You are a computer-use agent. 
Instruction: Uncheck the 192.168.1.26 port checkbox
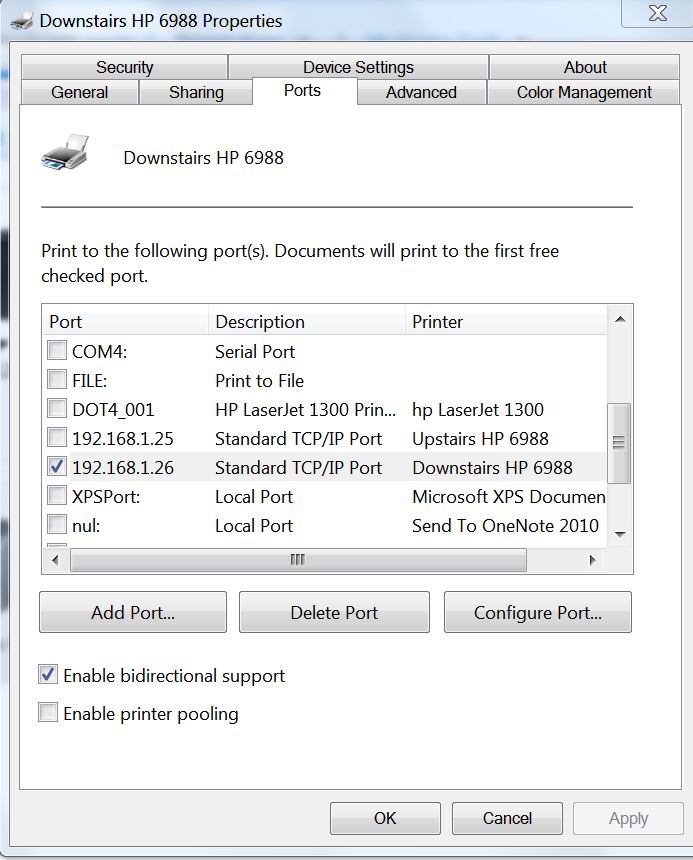click(x=56, y=466)
